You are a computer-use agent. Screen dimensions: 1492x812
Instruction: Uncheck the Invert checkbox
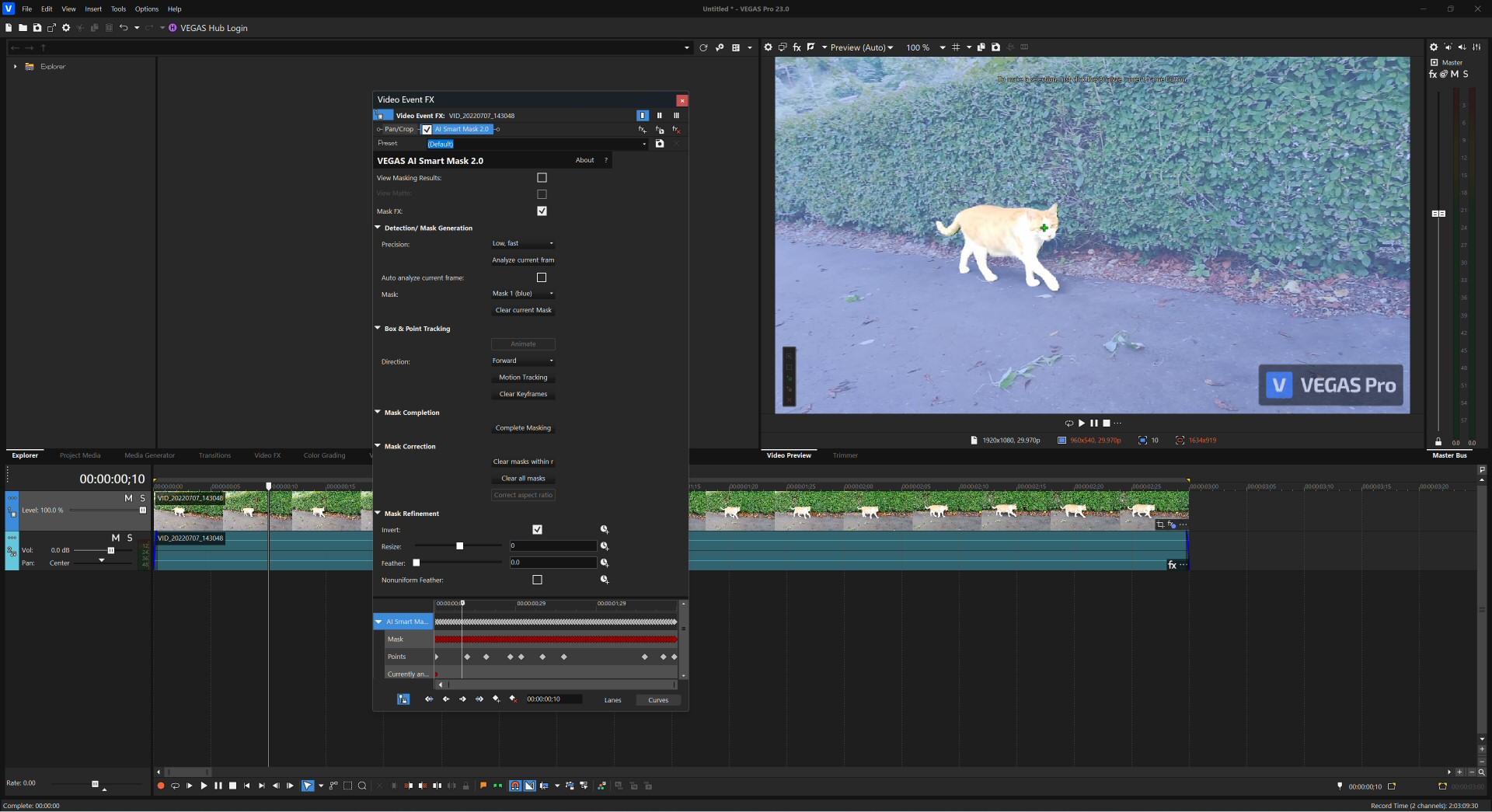coord(537,530)
